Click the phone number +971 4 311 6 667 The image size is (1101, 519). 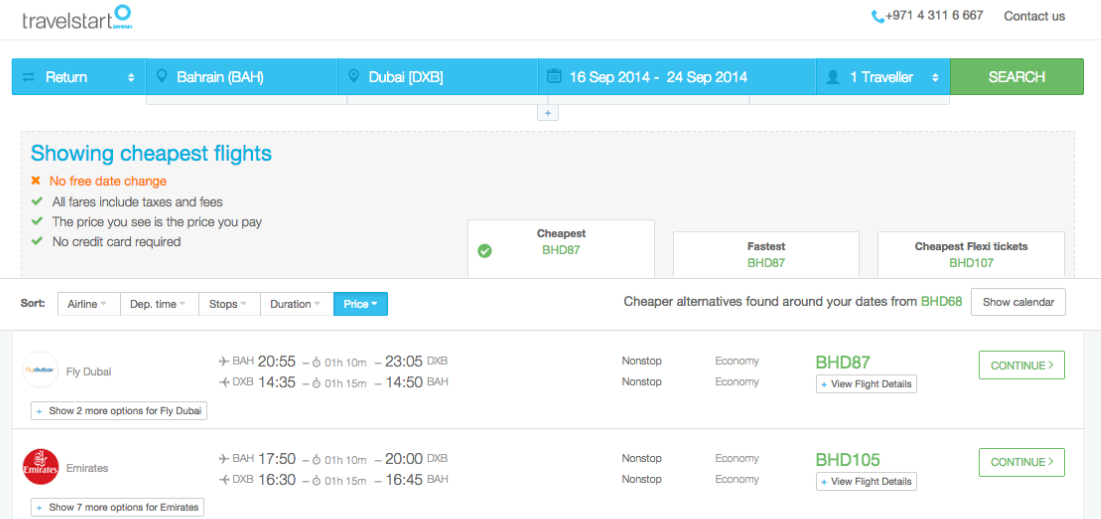934,15
